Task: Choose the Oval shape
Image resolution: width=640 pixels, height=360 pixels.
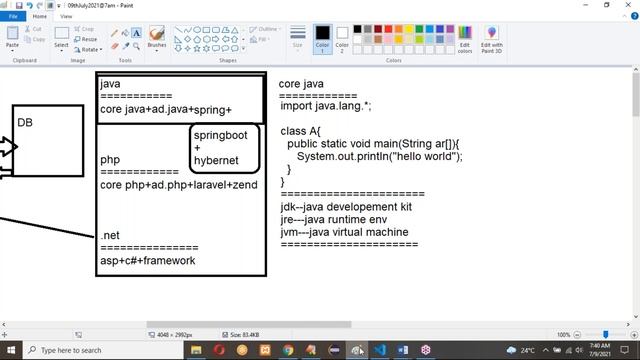Action: point(197,30)
